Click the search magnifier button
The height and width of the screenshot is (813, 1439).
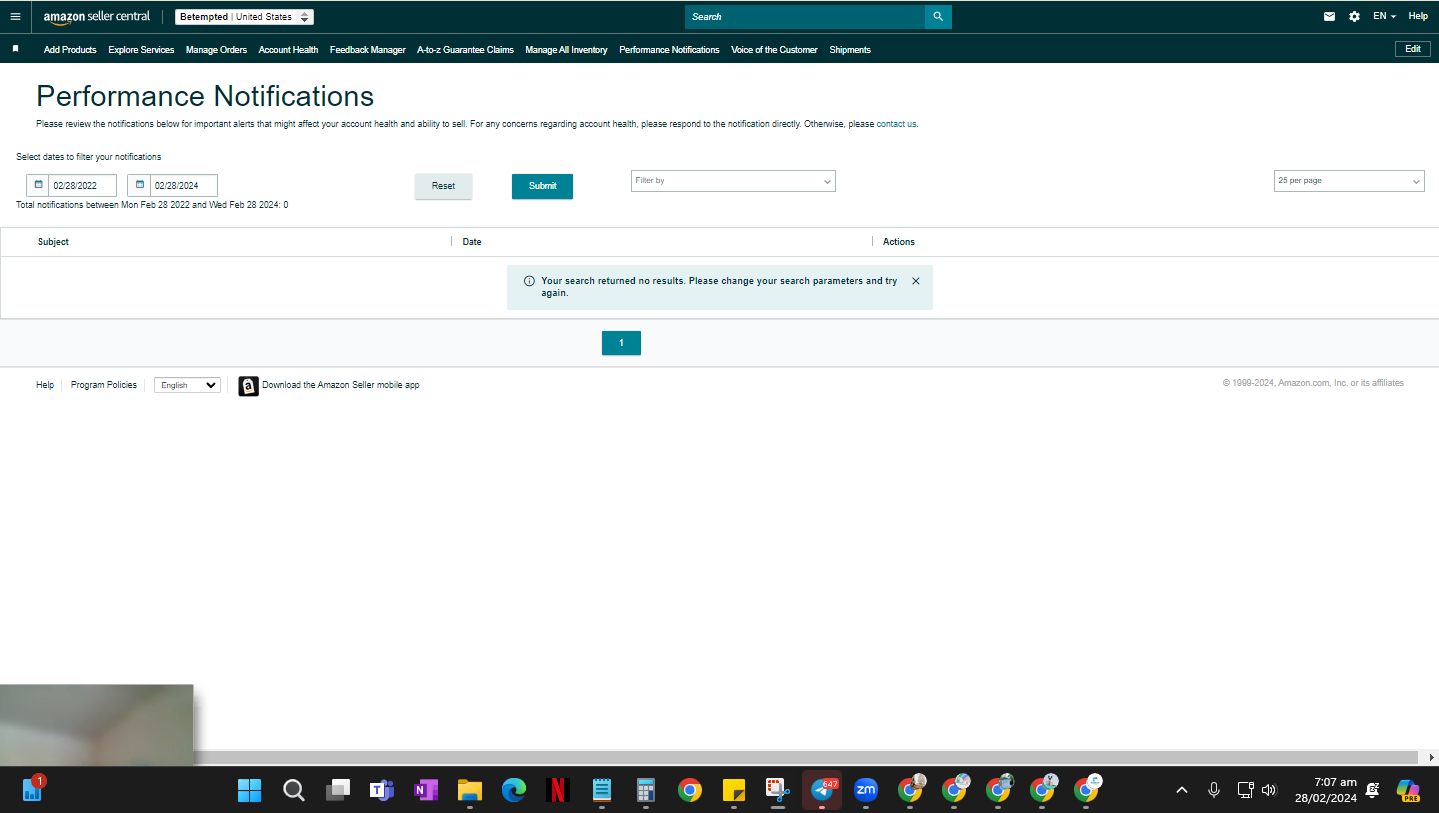tap(938, 17)
